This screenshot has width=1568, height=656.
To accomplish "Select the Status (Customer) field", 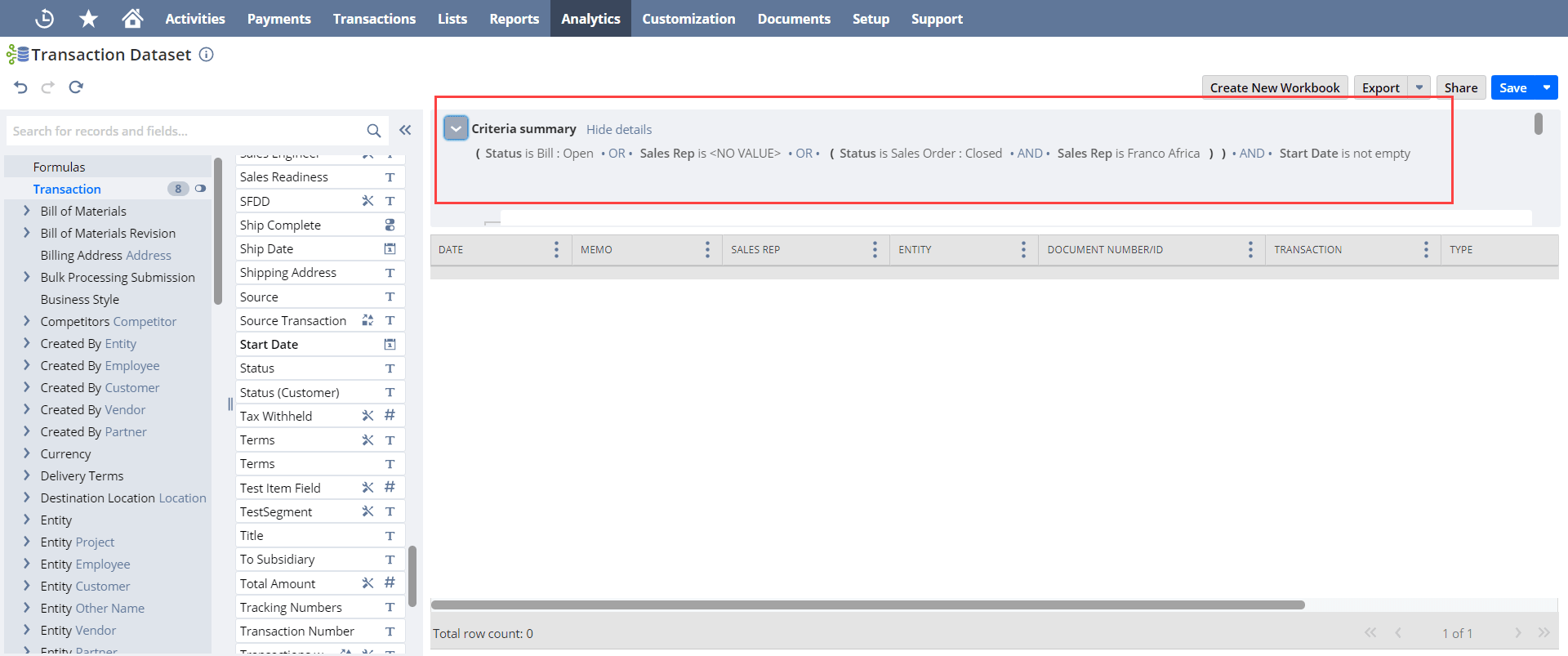I will pos(320,392).
